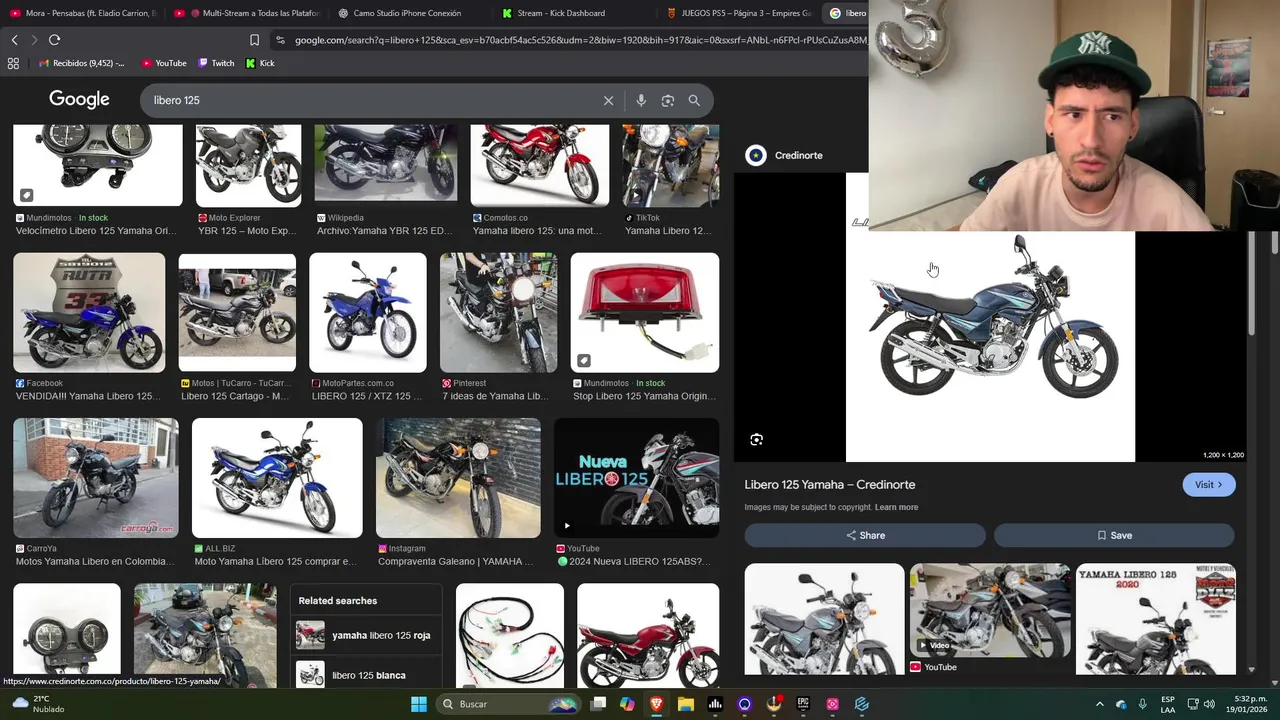The image size is (1280, 720).
Task: Search inside the preview image with Lens icon
Action: coord(757,439)
